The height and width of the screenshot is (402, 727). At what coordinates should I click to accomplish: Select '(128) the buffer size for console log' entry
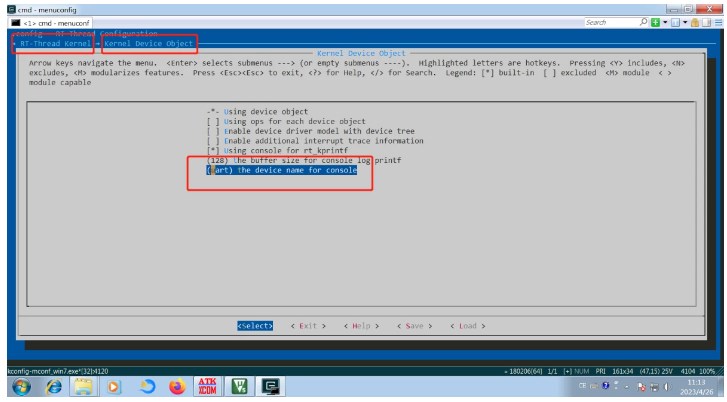coord(304,160)
